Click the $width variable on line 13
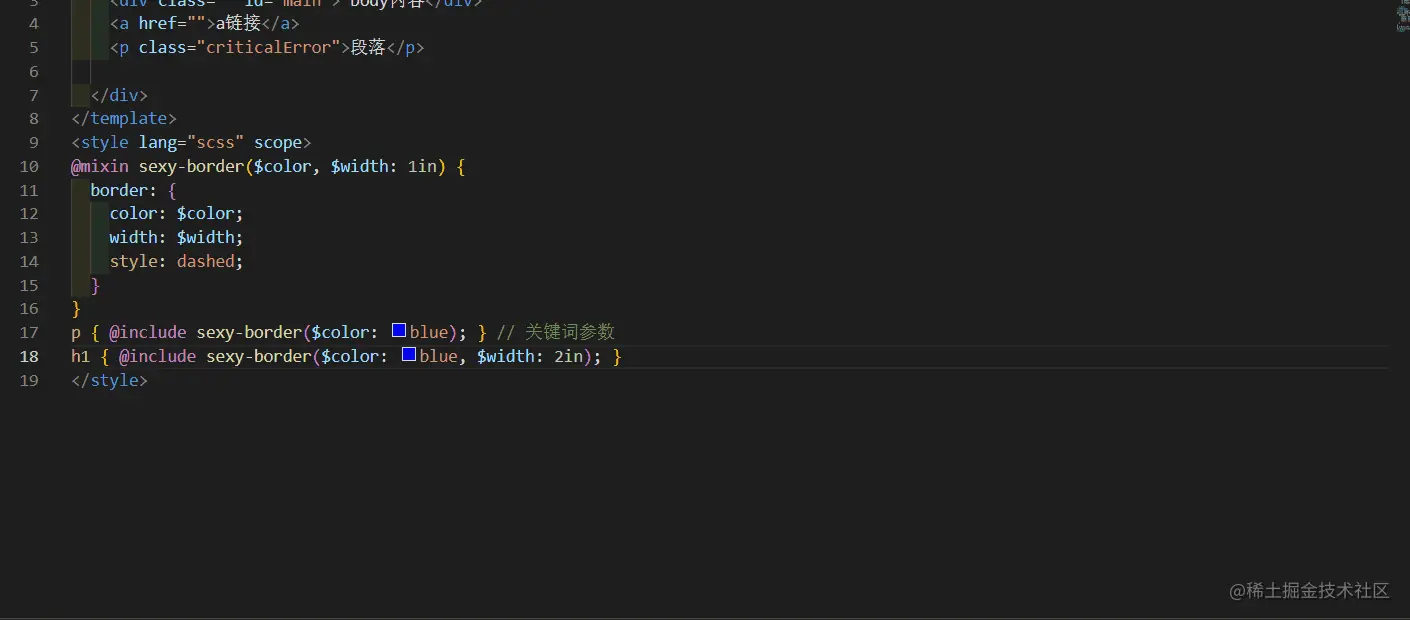 [206, 237]
